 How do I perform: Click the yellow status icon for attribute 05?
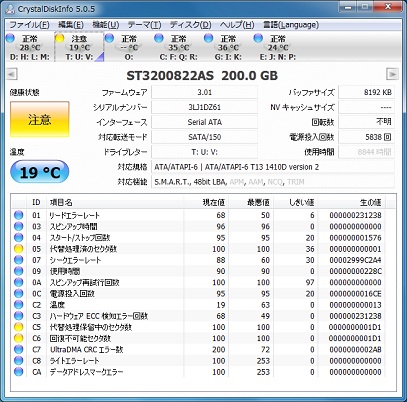(x=19, y=249)
